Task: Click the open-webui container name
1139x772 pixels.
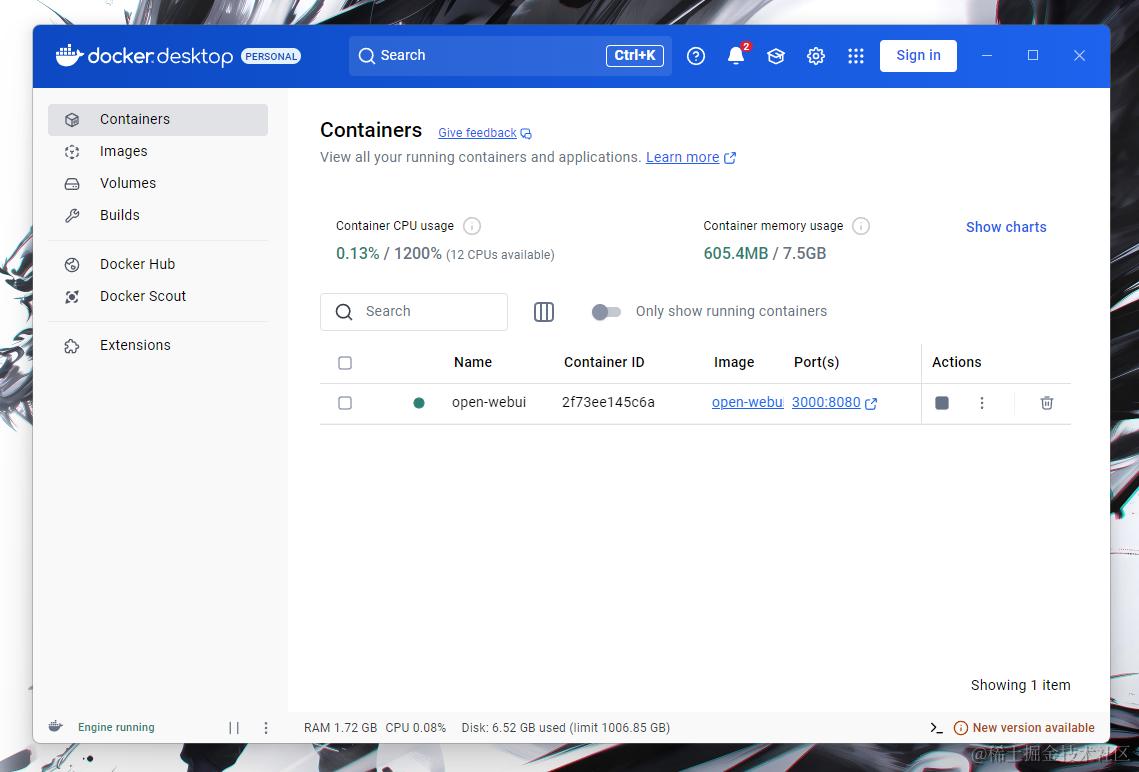Action: [x=488, y=402]
